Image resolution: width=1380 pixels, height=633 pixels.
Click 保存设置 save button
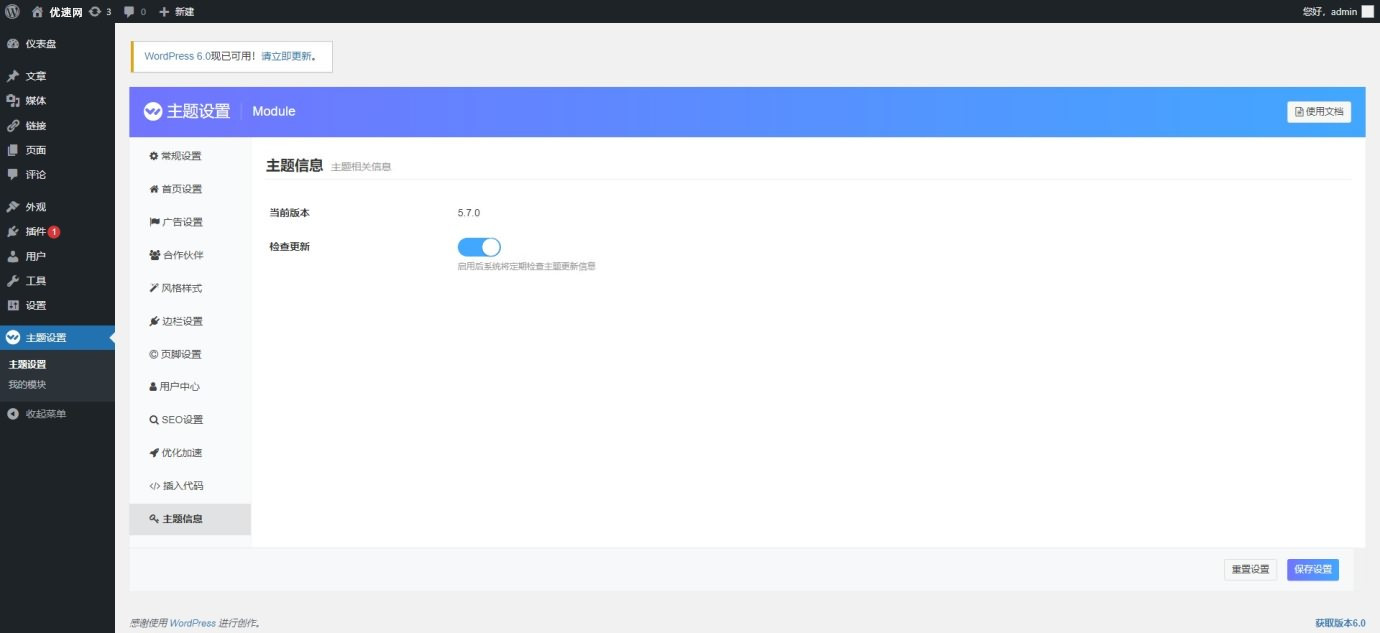pos(1313,569)
